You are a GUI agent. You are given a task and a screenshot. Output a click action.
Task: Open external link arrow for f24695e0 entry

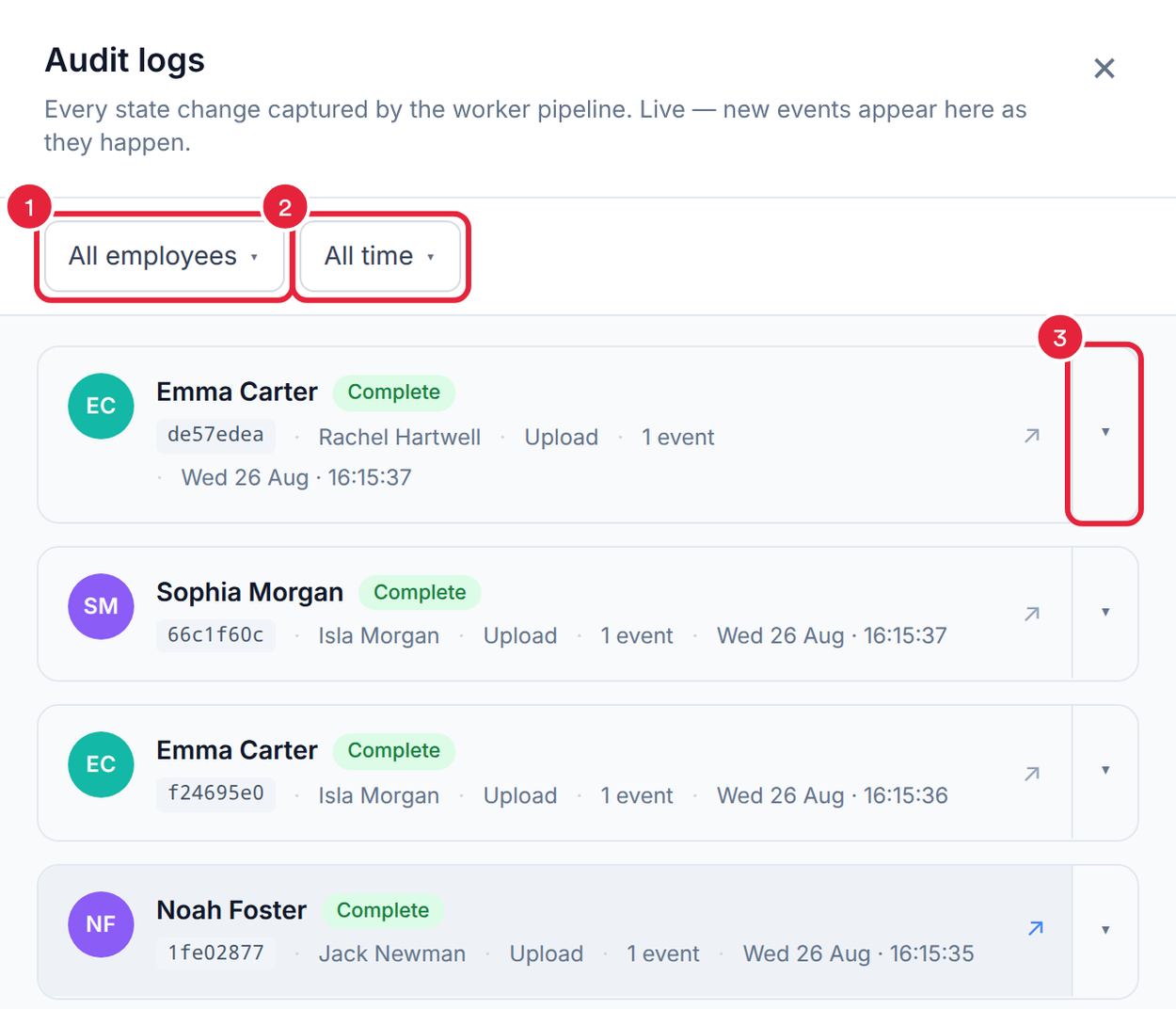1032,774
